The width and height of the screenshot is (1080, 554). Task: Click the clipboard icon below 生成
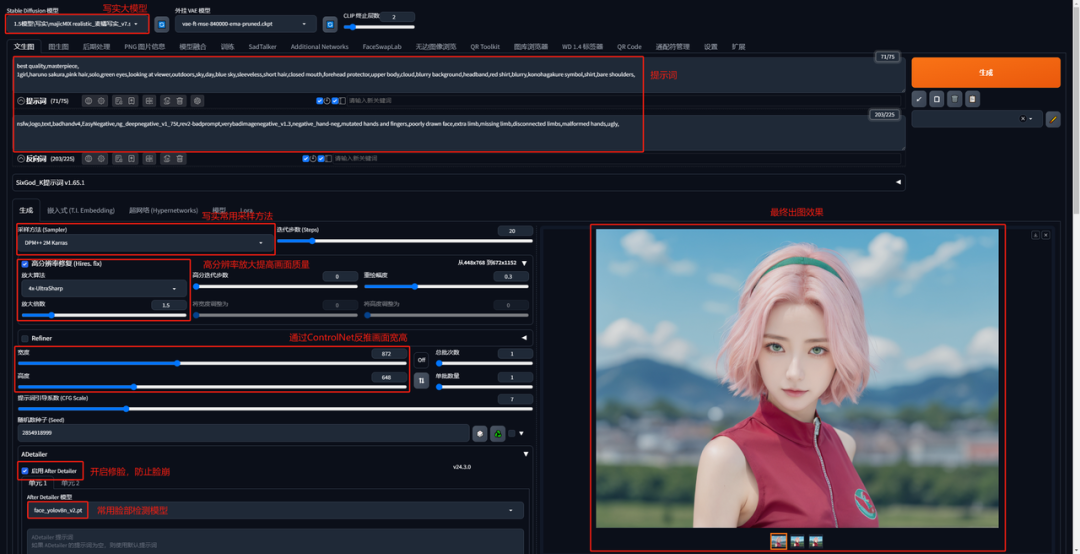click(972, 99)
